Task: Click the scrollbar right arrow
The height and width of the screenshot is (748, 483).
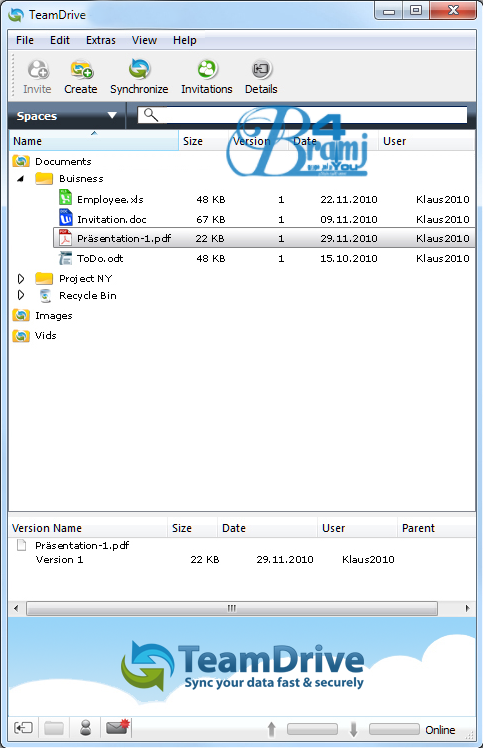Action: coord(467,608)
